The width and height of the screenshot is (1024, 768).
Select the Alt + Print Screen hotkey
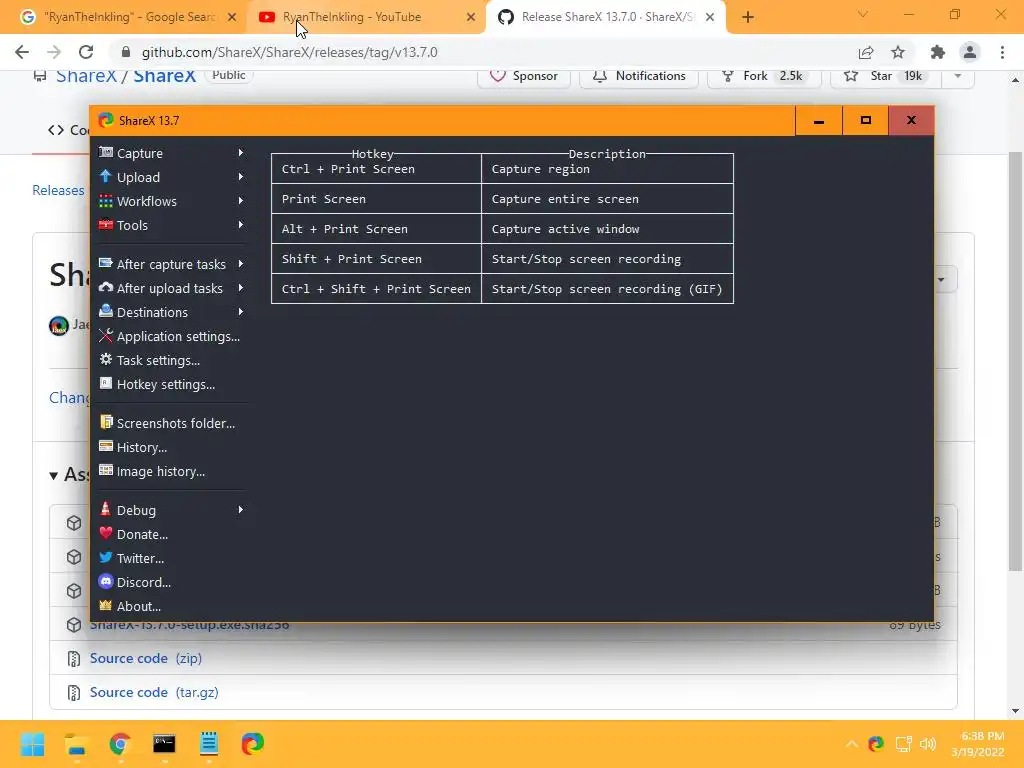(x=345, y=229)
